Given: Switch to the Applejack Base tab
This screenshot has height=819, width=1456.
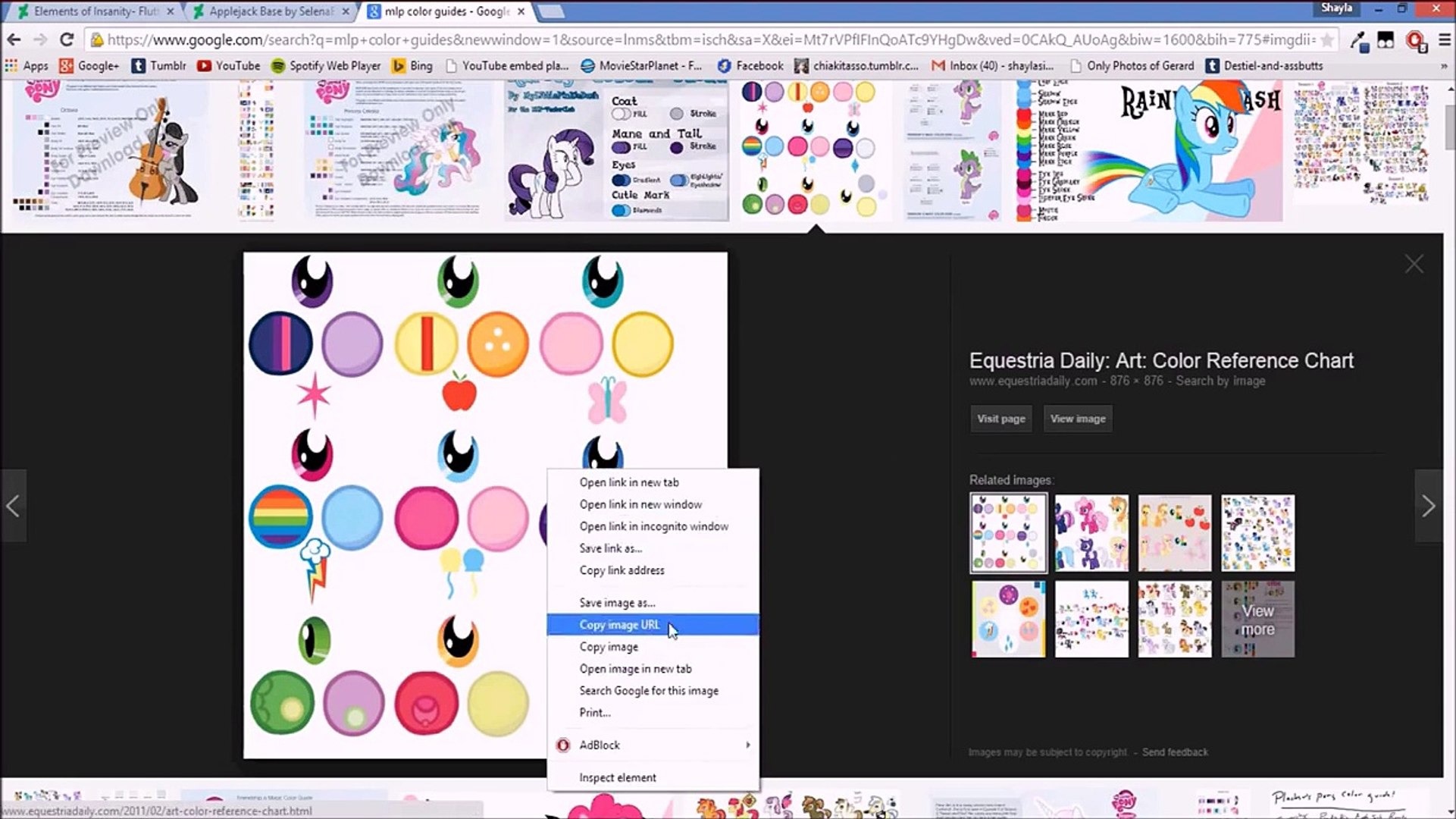Looking at the screenshot, I should (x=270, y=11).
